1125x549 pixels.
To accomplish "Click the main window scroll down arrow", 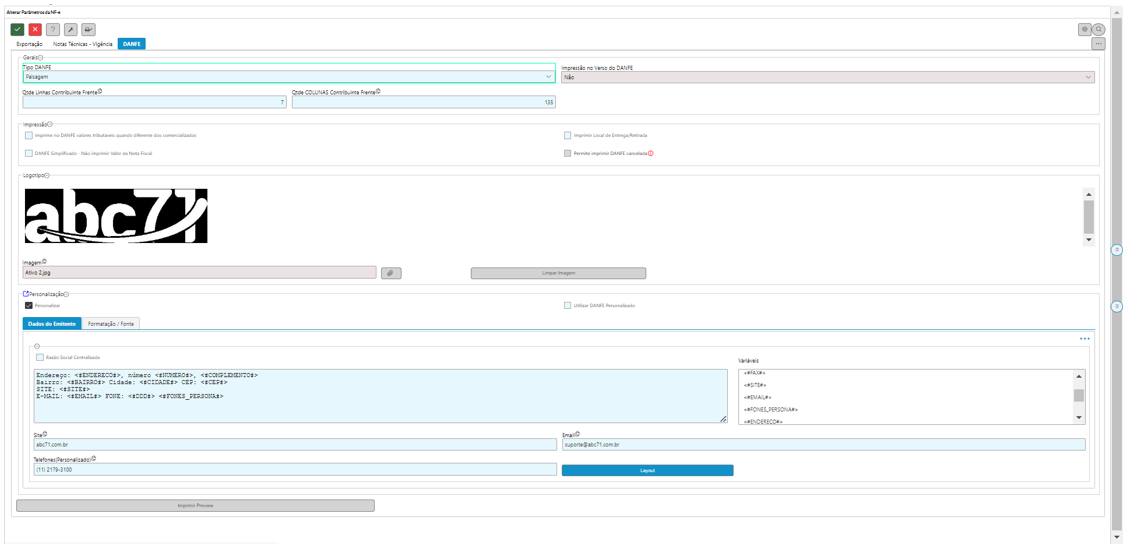I will (1116, 536).
